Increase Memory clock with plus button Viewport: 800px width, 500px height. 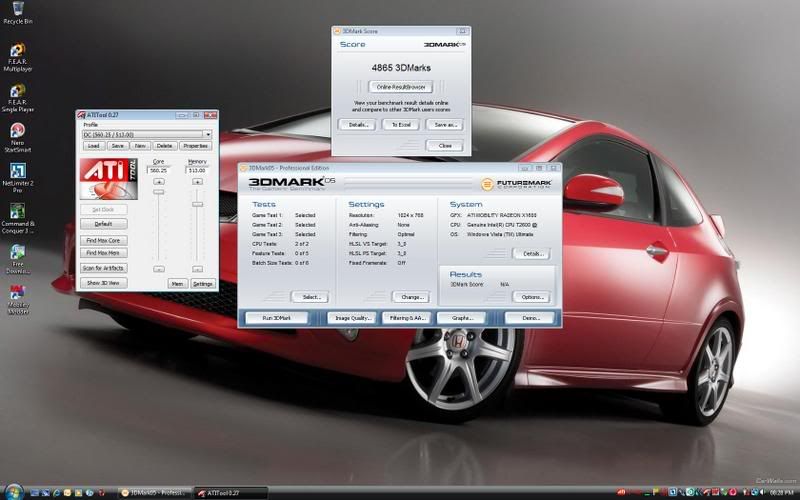point(197,182)
